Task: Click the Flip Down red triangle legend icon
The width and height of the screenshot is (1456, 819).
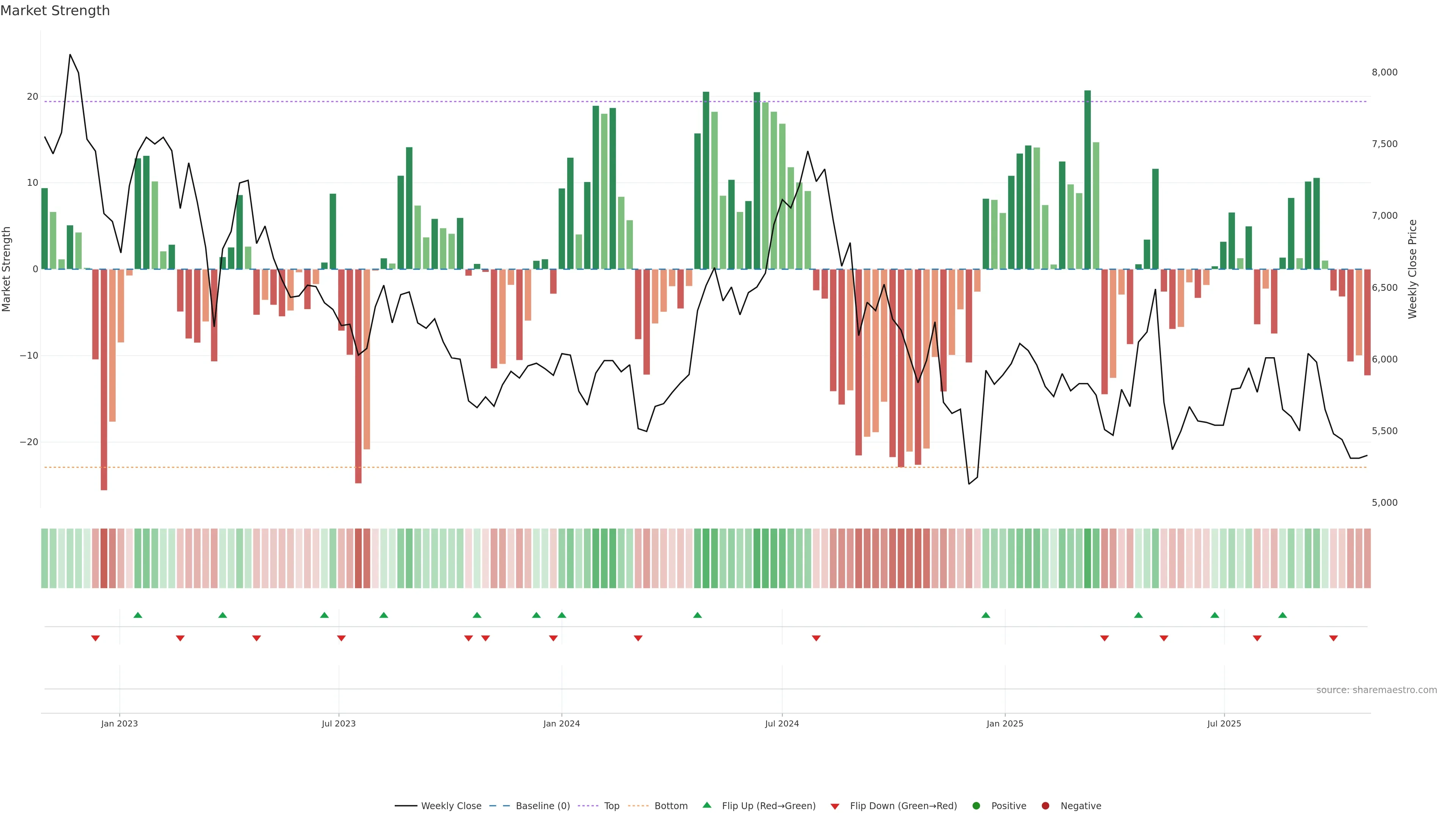Action: click(x=835, y=806)
